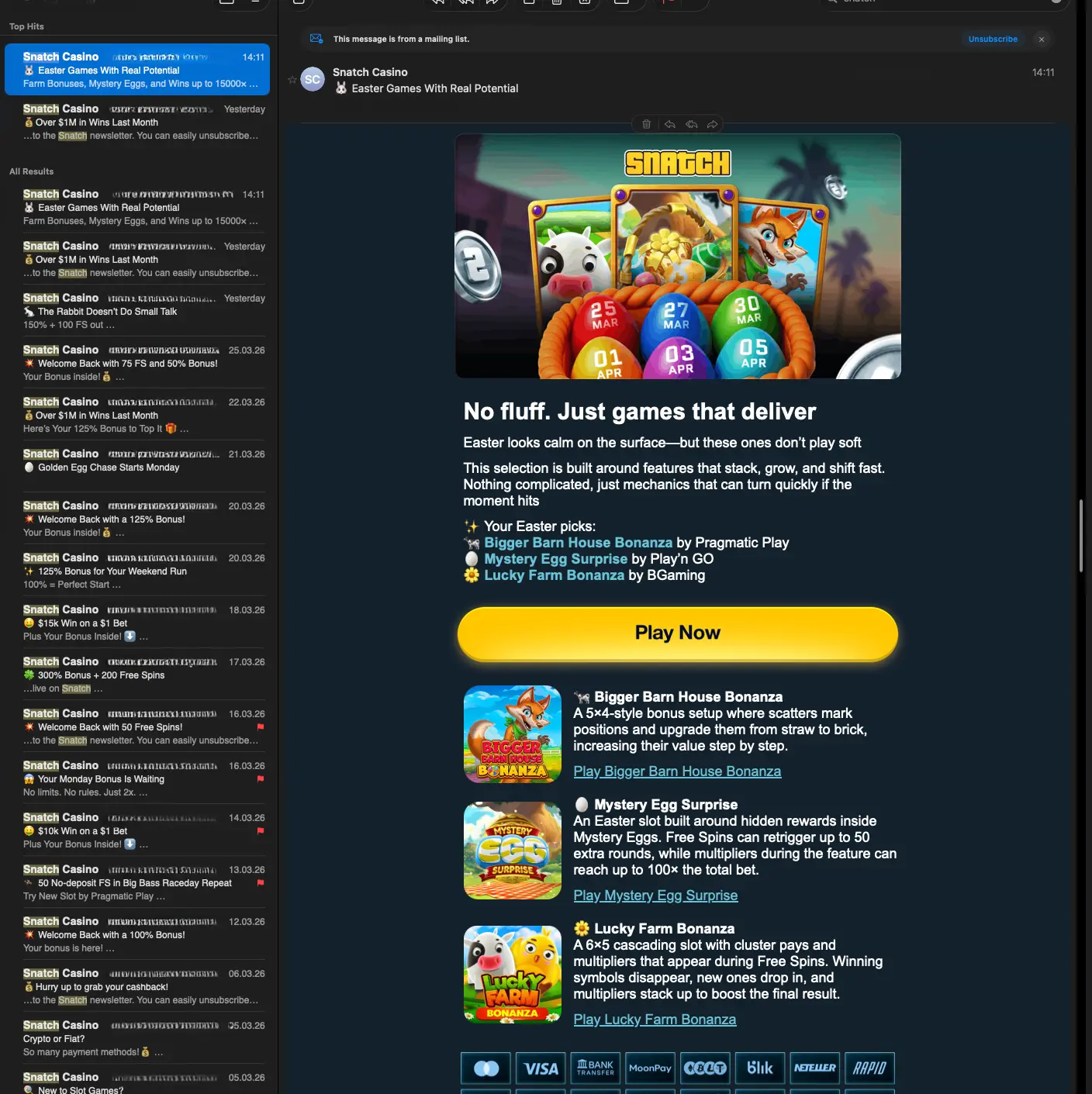The width and height of the screenshot is (1092, 1094).
Task: Open the 'Play Bigger Barn House Bonanza' link
Action: click(677, 771)
